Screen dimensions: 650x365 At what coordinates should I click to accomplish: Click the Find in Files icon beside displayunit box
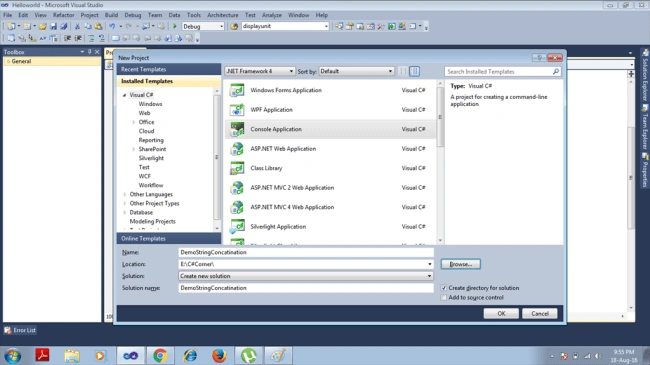tap(234, 26)
